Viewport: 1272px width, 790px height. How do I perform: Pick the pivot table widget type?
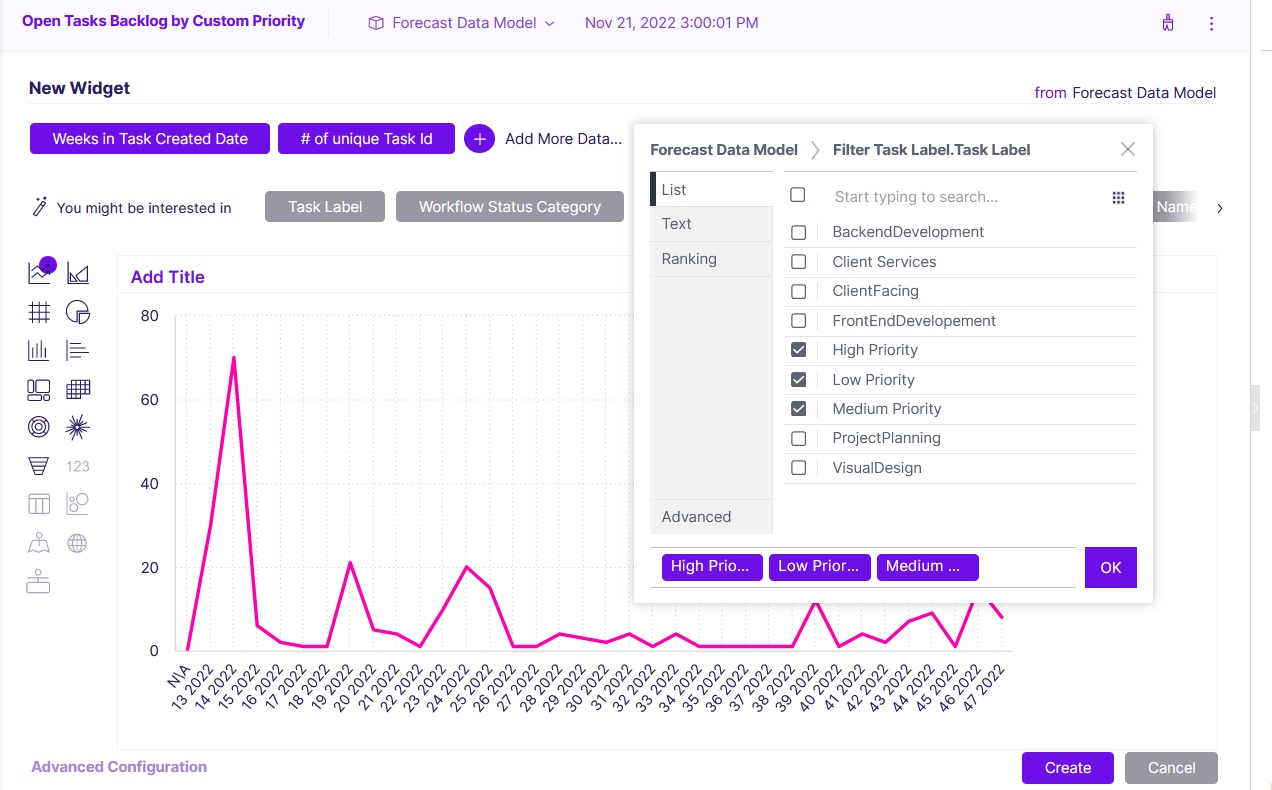[78, 389]
